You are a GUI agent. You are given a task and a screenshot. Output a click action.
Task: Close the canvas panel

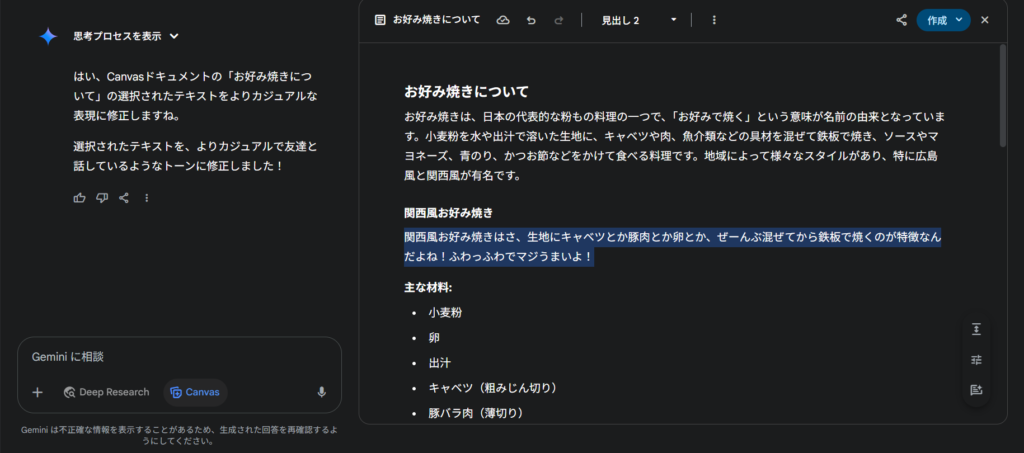[985, 20]
